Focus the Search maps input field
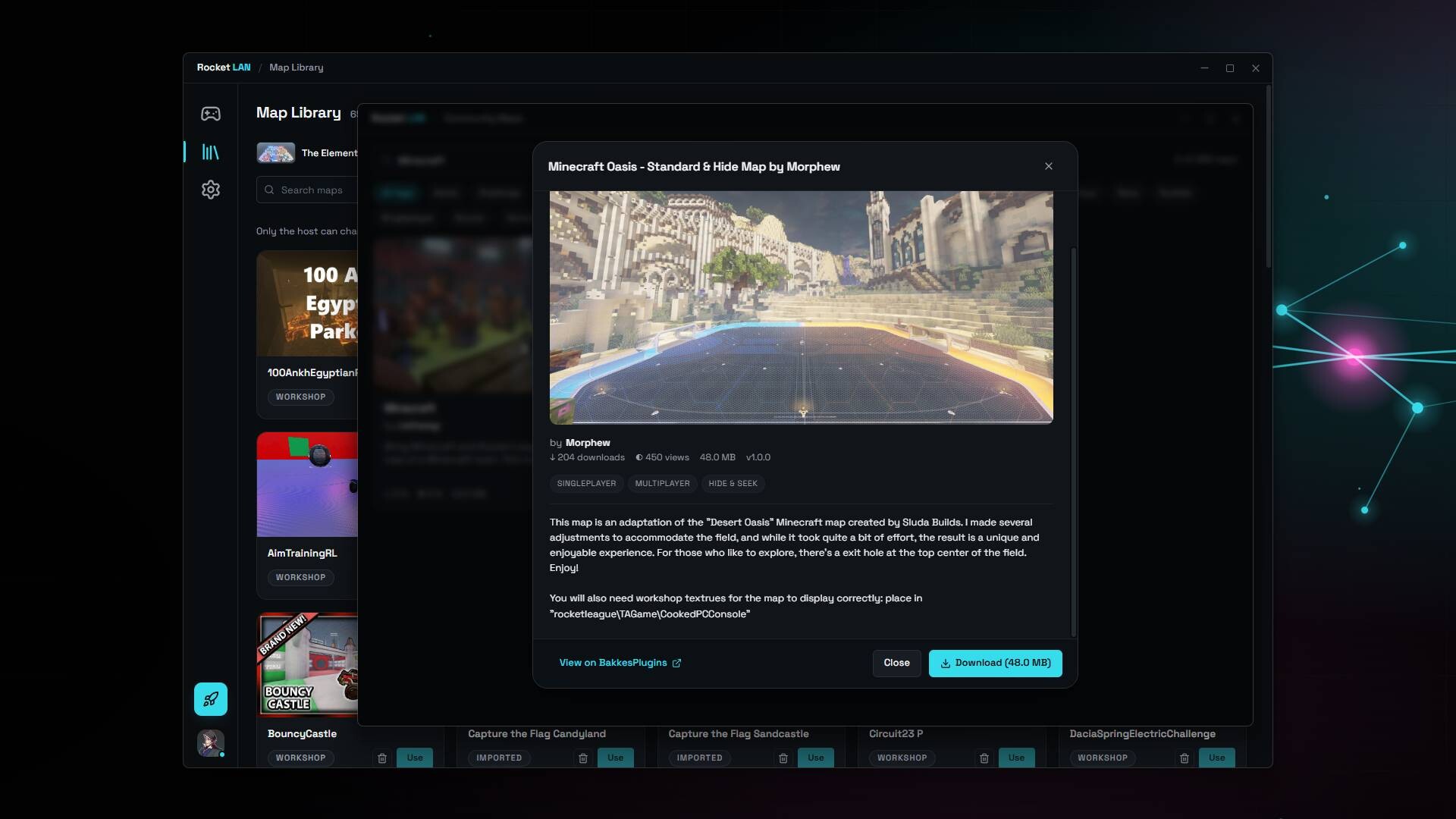This screenshot has width=1456, height=819. point(308,190)
